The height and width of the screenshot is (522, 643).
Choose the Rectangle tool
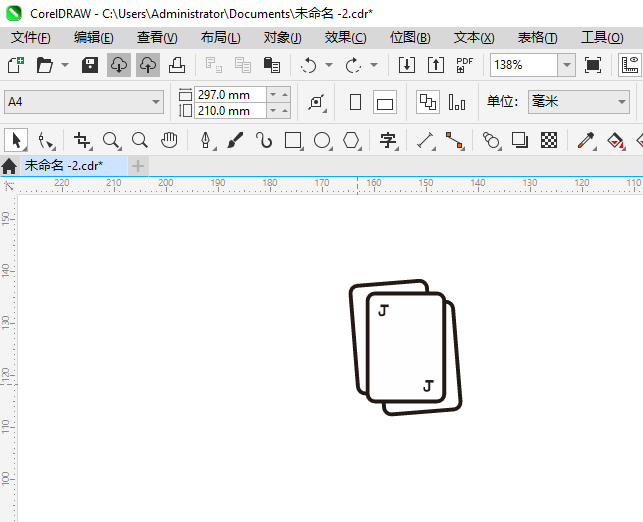pyautogui.click(x=293, y=140)
